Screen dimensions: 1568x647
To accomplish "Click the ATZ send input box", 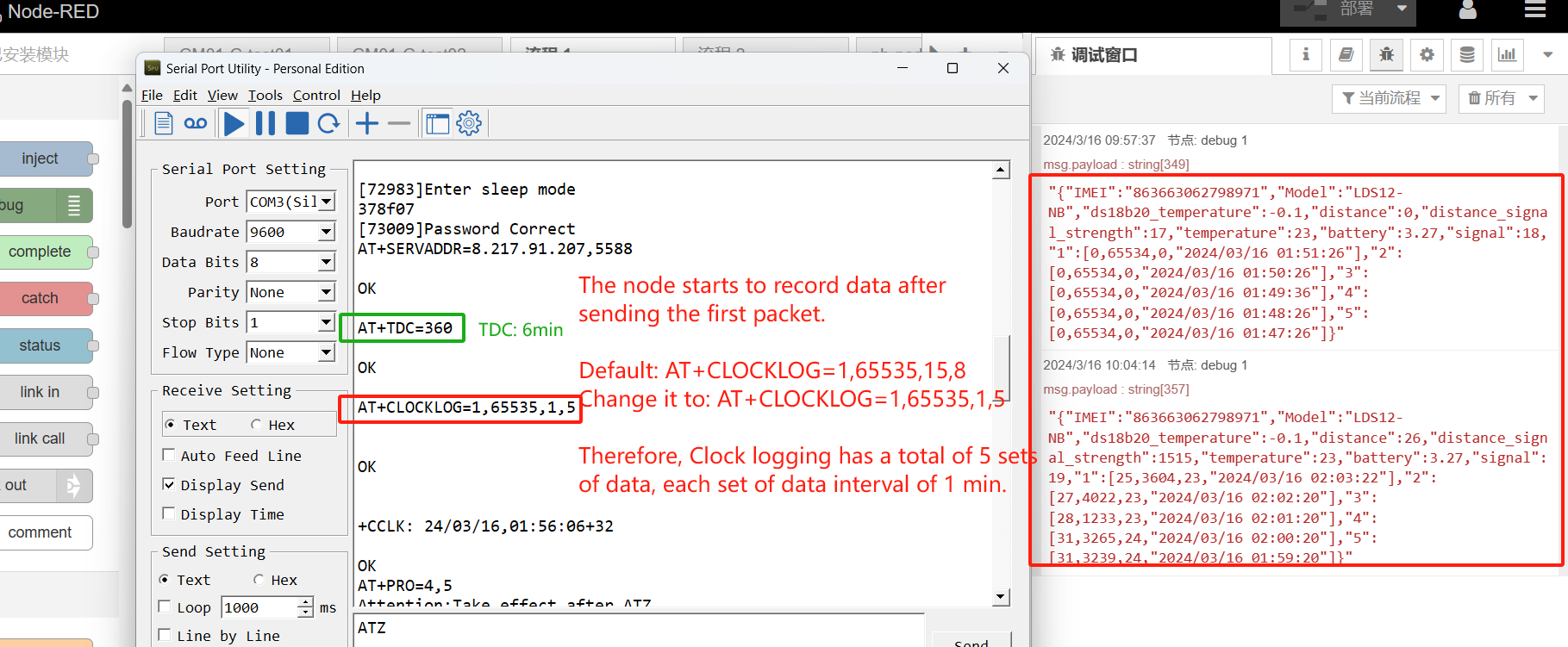I will (639, 630).
